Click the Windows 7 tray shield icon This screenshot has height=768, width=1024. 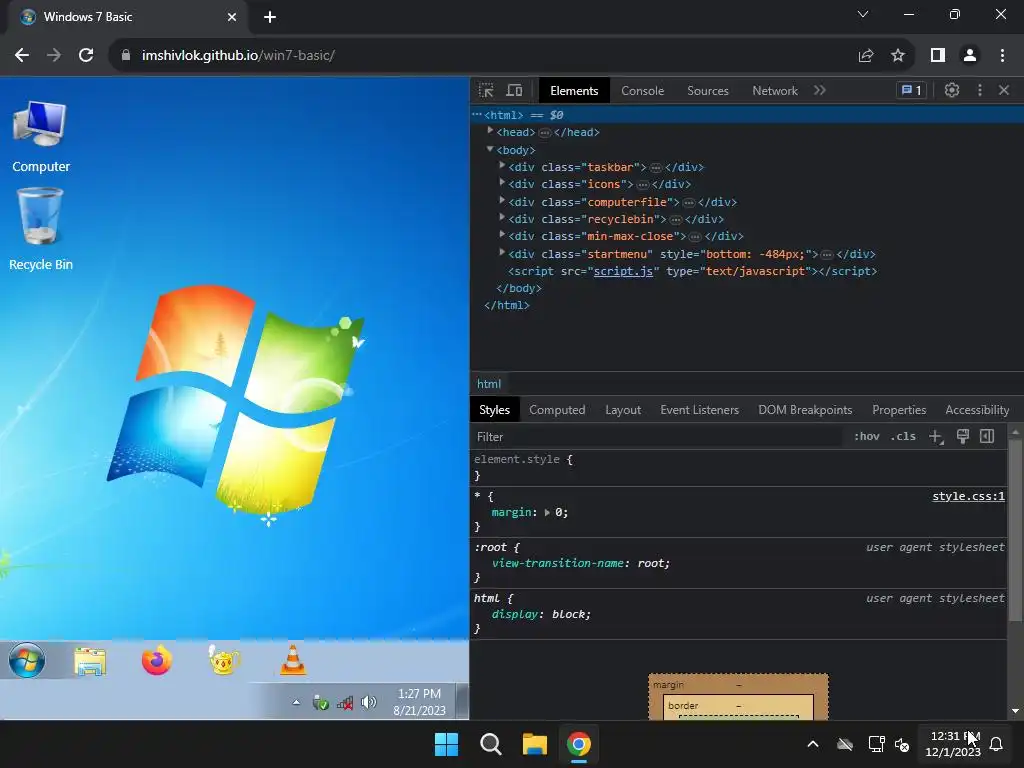click(320, 703)
